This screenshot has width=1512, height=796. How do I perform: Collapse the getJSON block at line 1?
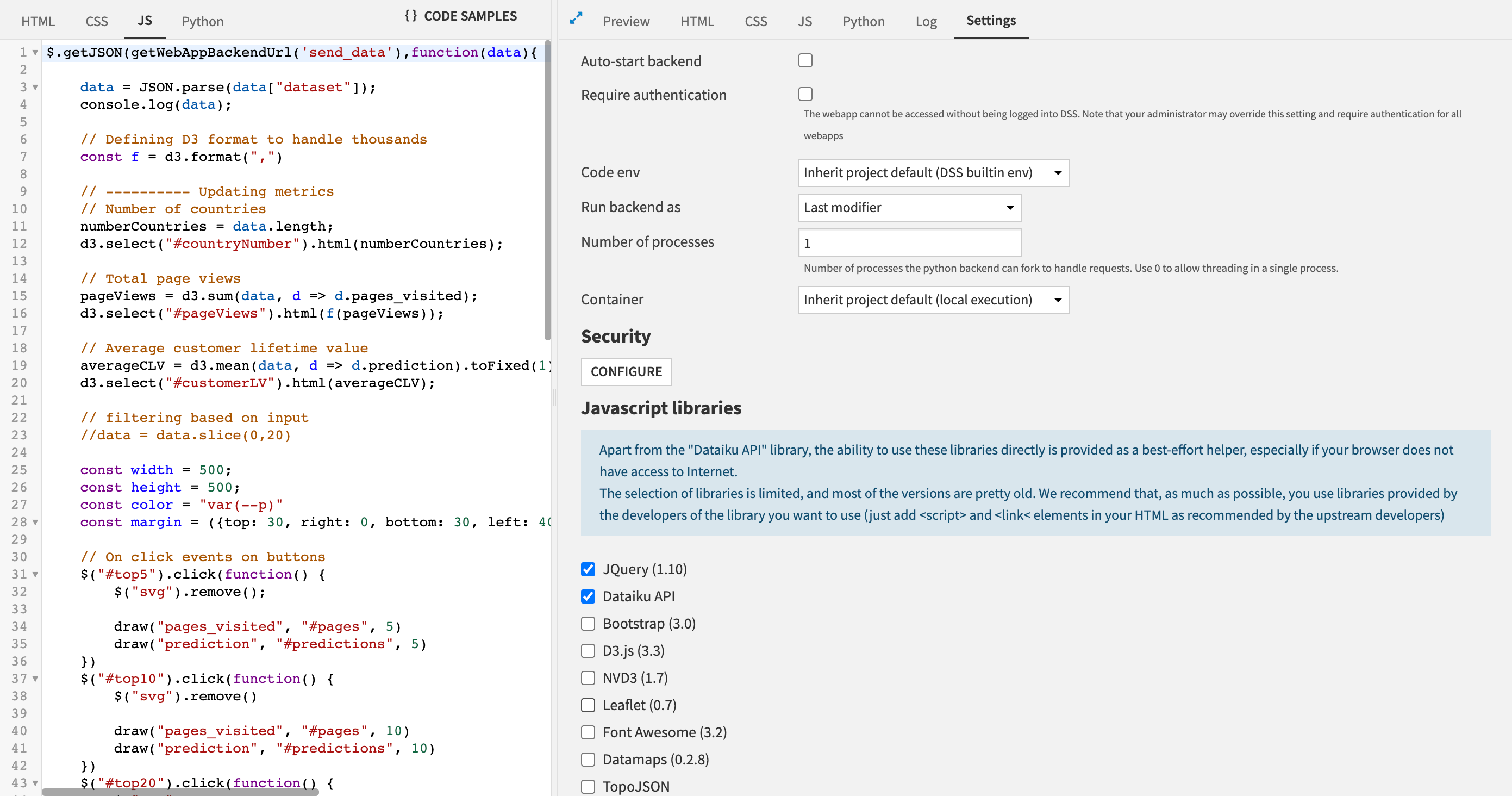[35, 52]
